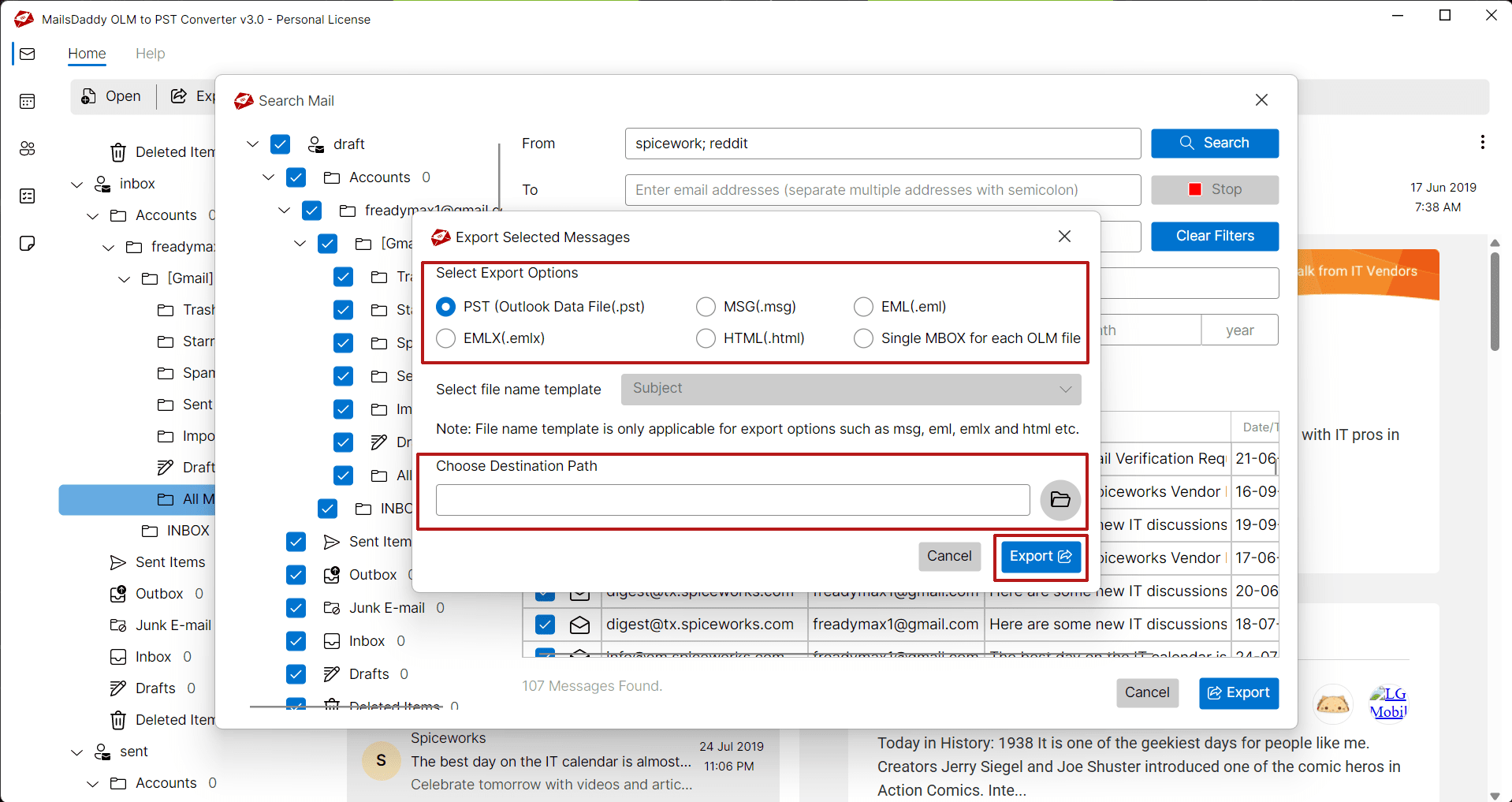Click the Outbox icon in main folder tree
The image size is (1512, 802).
[x=118, y=594]
